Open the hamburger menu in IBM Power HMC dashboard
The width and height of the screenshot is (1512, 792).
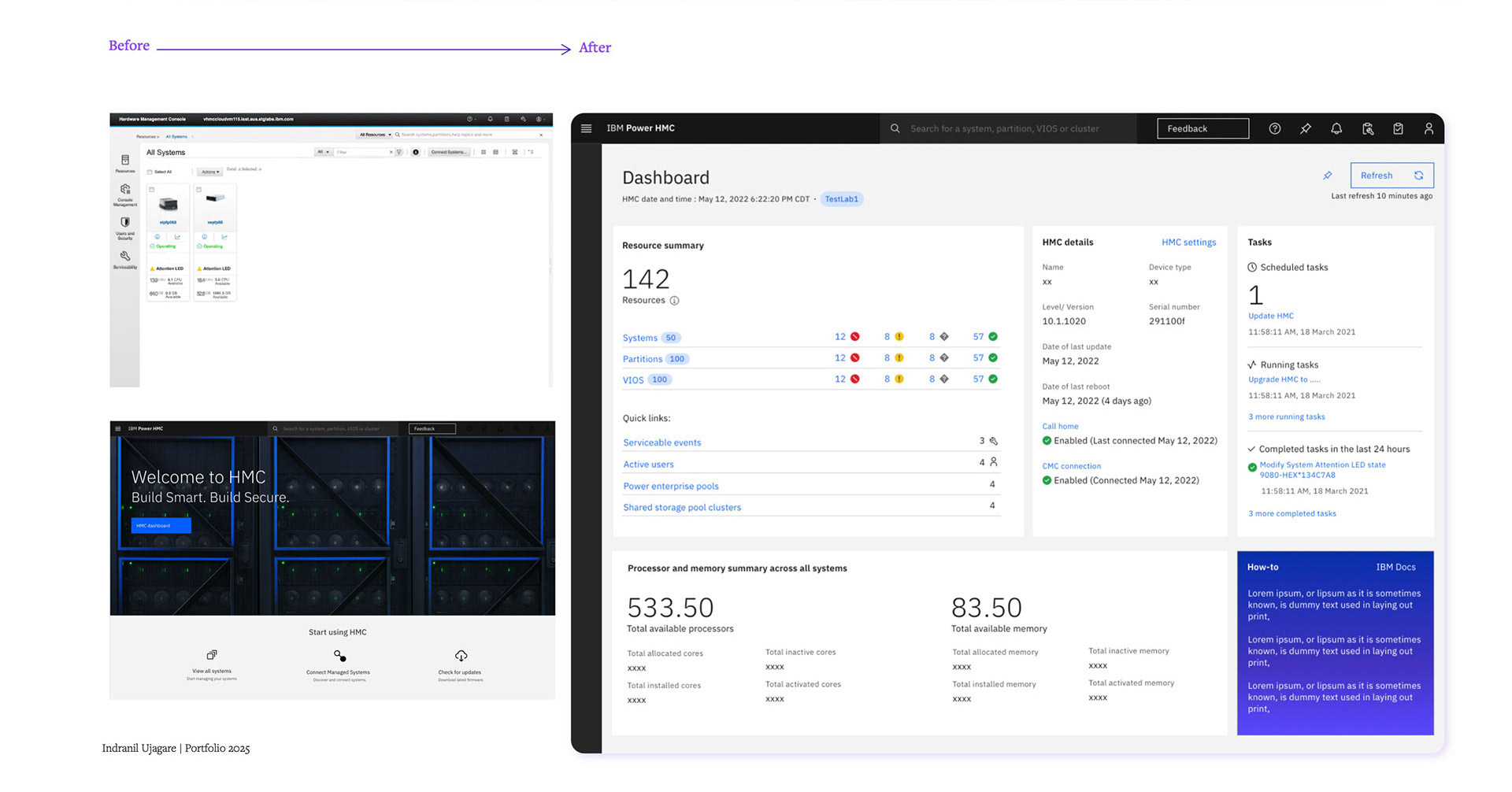pyautogui.click(x=586, y=128)
